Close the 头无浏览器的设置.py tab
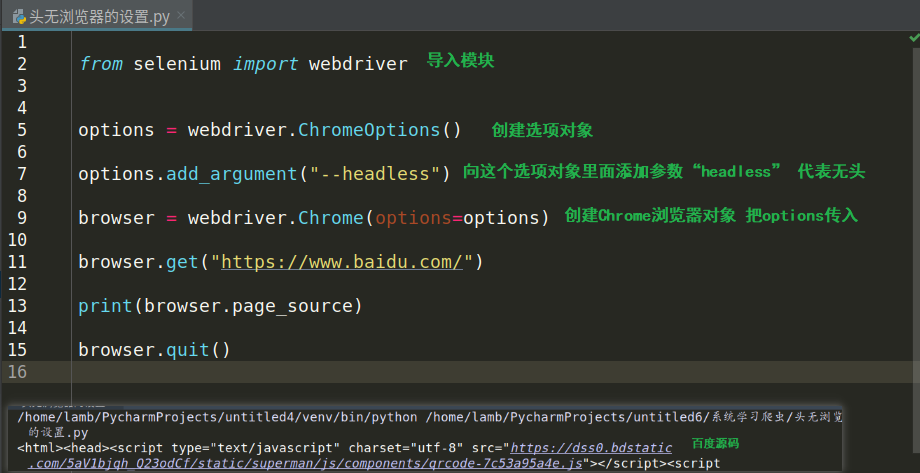 (x=181, y=16)
